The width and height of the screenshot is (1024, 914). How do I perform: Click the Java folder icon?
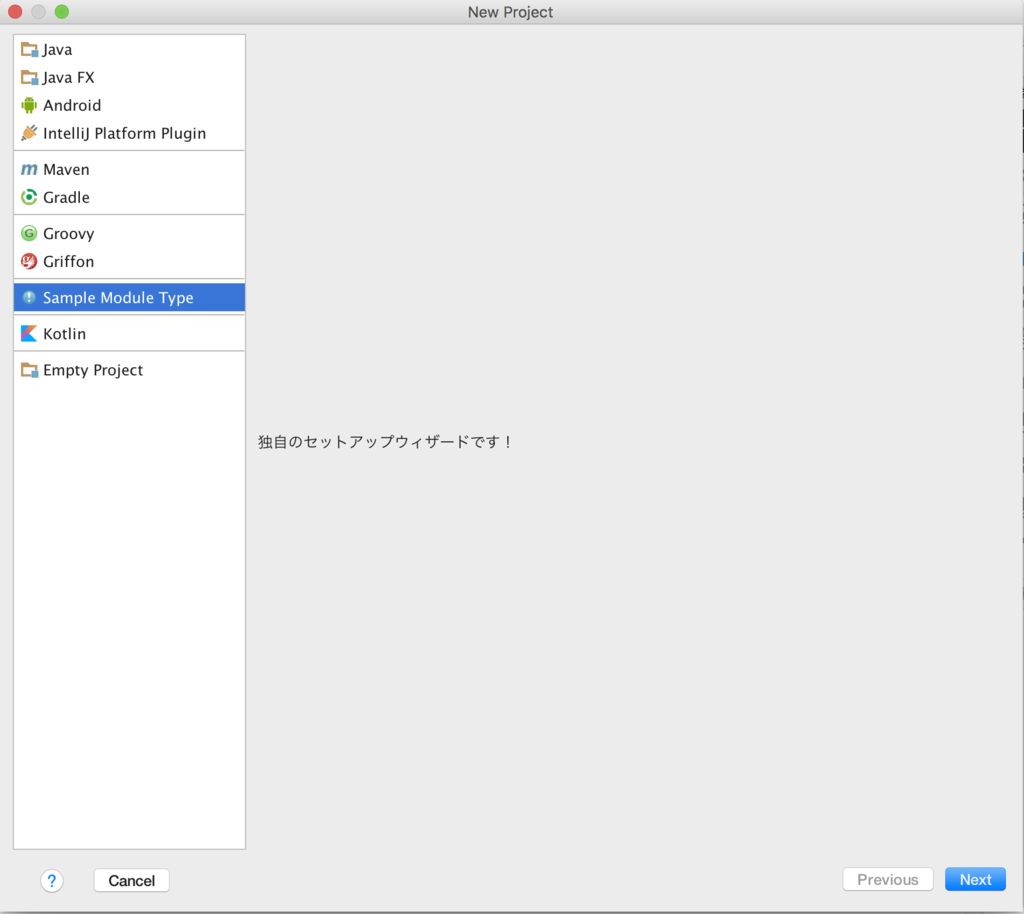(29, 50)
